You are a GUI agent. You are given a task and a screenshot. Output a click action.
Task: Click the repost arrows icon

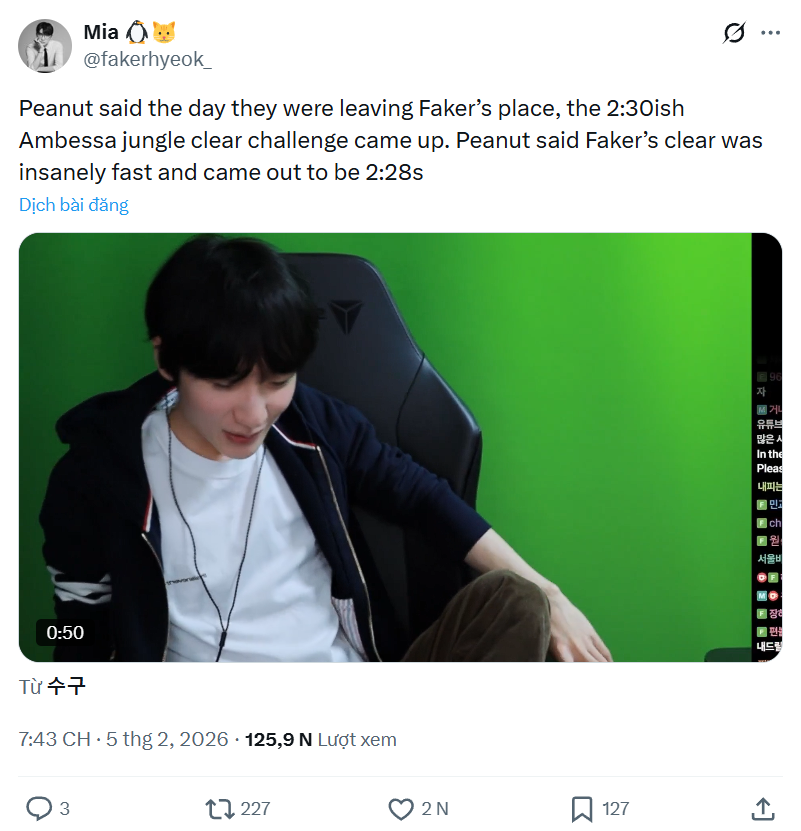click(217, 808)
